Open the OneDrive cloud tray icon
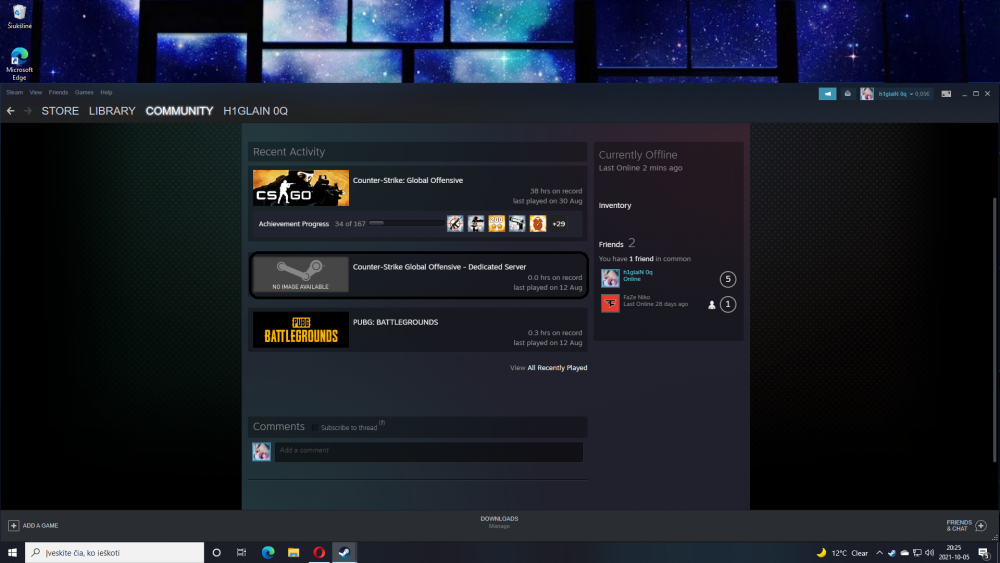1000x563 pixels. 904,553
